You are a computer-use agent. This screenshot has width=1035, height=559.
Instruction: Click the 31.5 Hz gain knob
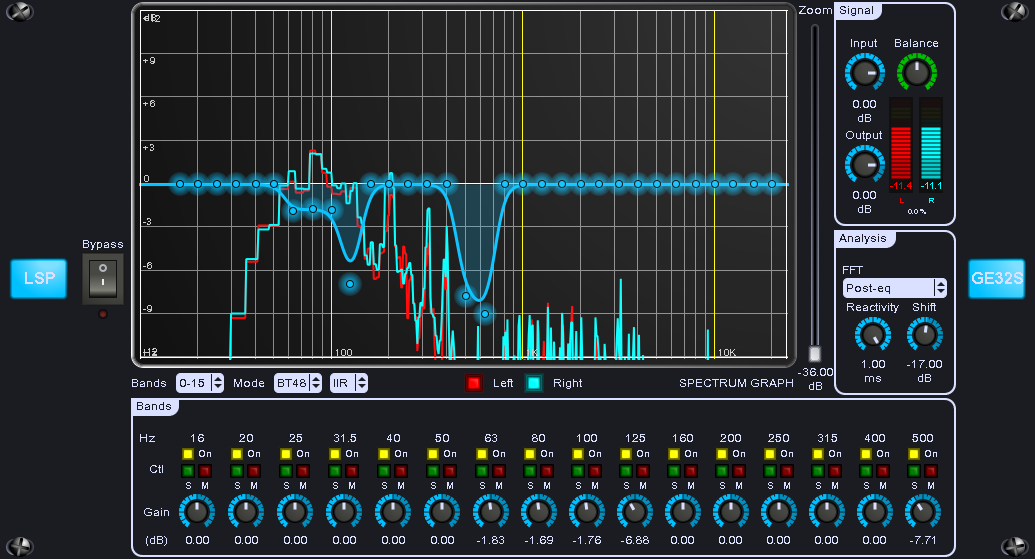344,511
